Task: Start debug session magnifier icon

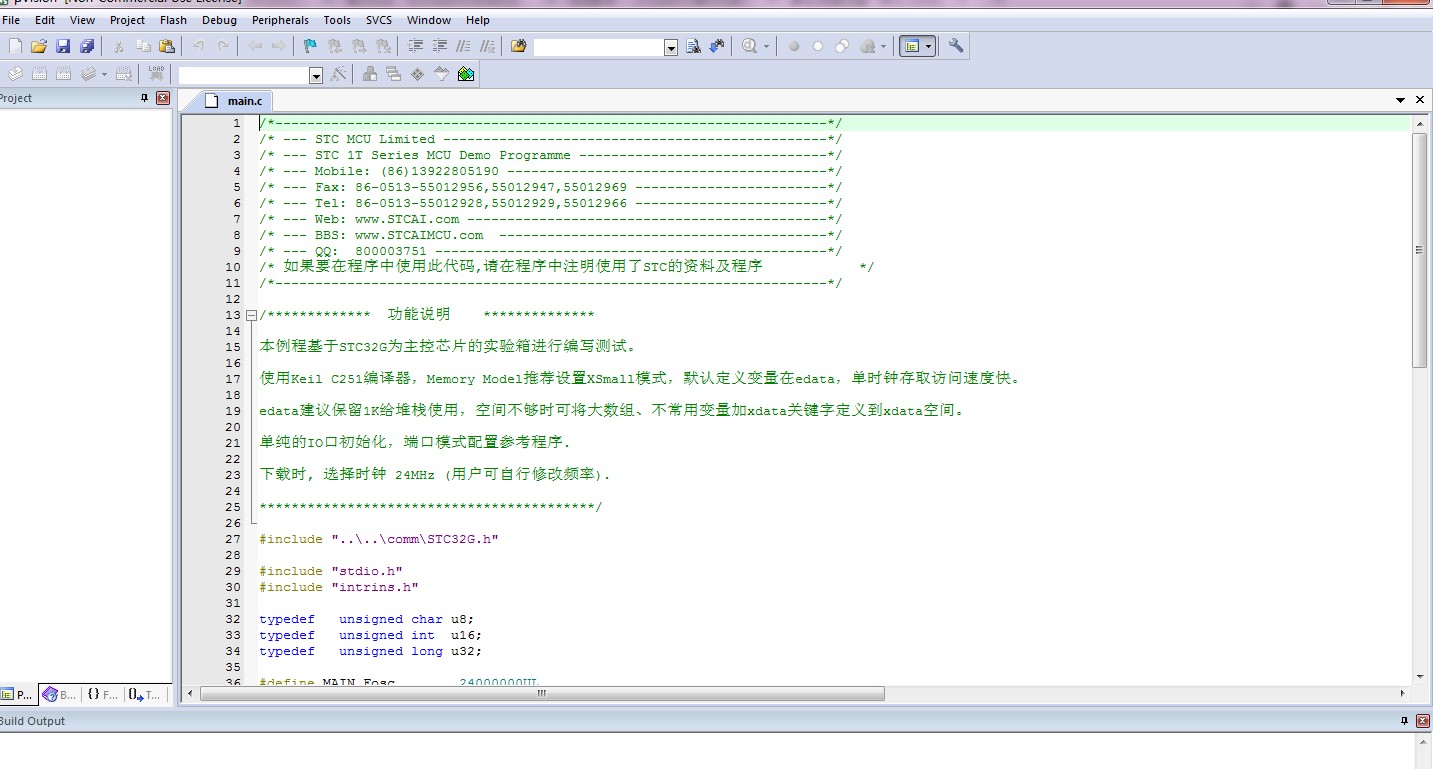Action: 749,46
